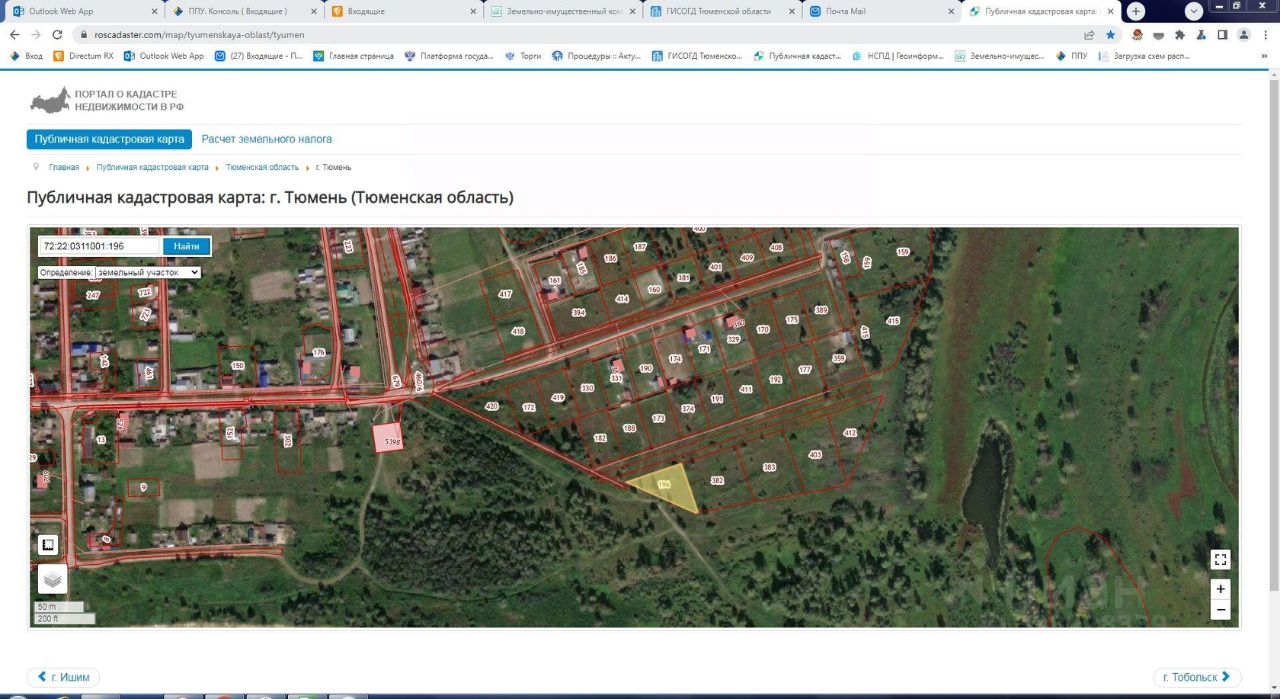The image size is (1280, 699).
Task: Open the Публичная кадастровая карта tab button
Action: 109,139
